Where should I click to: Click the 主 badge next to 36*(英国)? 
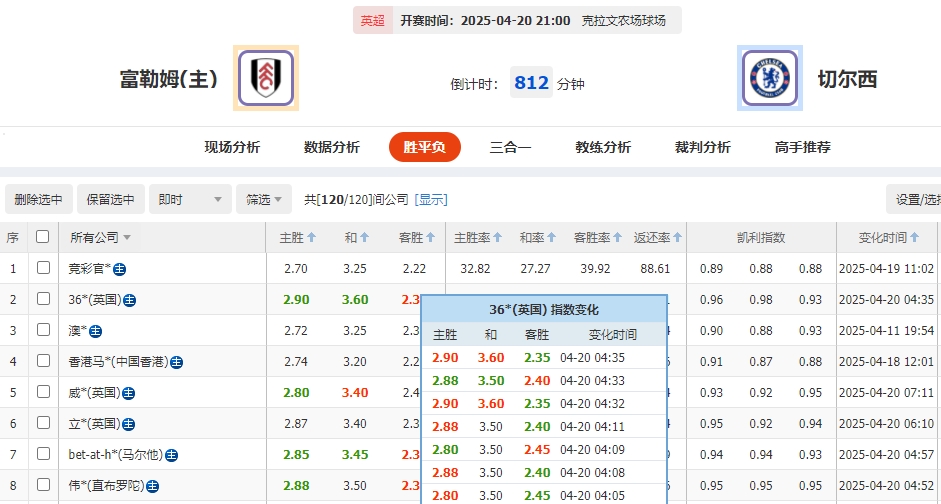[130, 300]
